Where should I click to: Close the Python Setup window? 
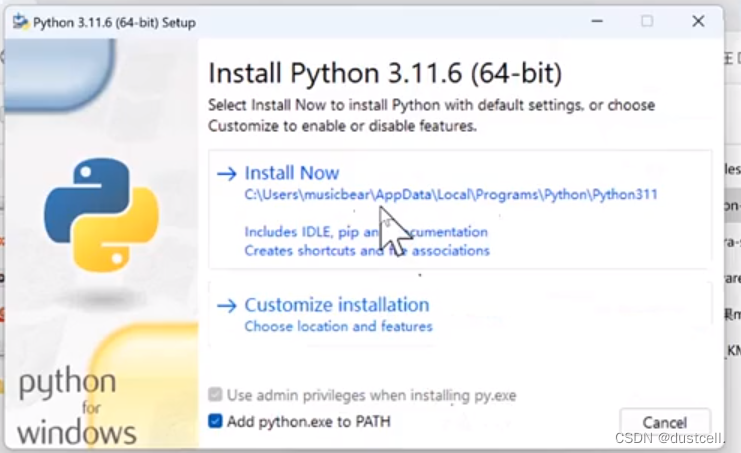[x=698, y=21]
